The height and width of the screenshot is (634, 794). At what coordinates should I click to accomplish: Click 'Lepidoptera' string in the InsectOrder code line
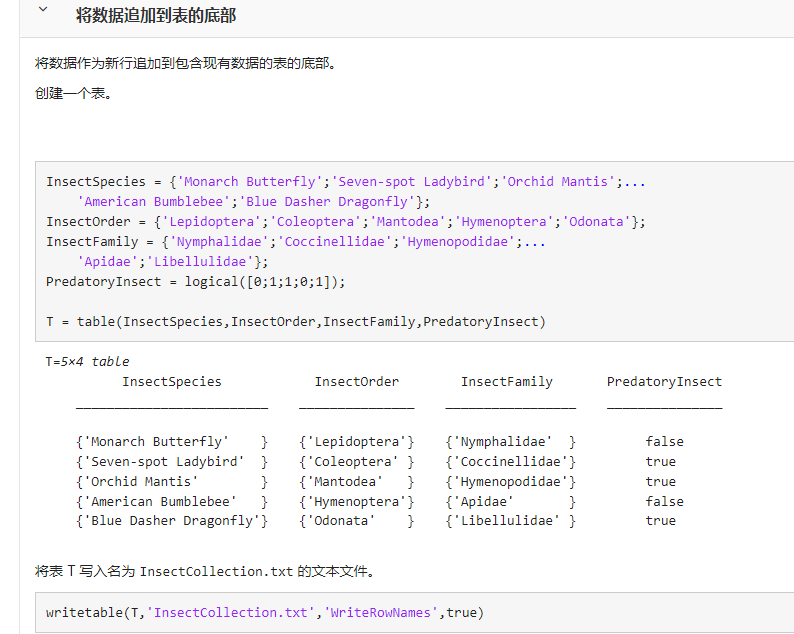click(214, 222)
